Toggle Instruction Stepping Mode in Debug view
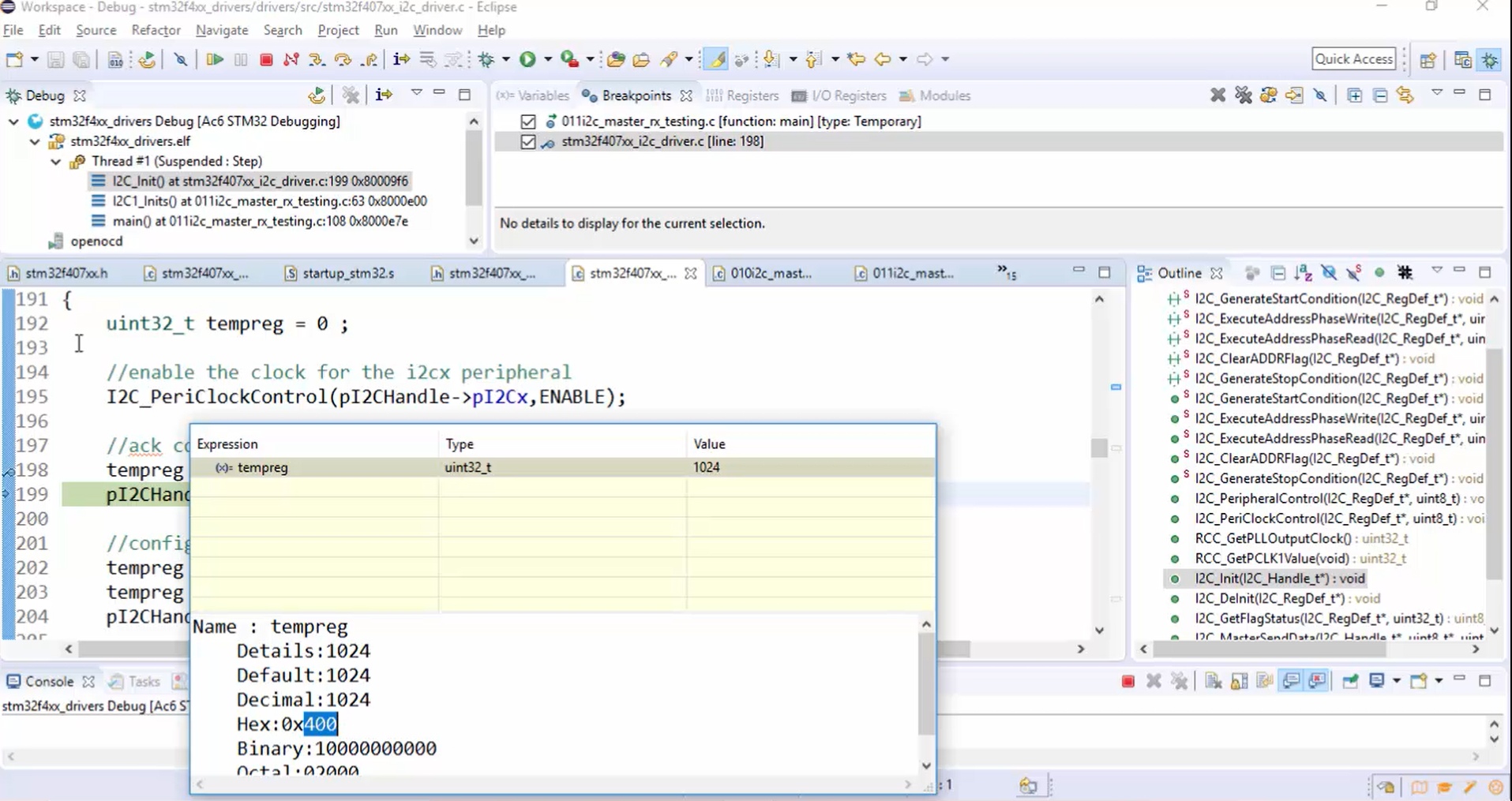Image resolution: width=1512 pixels, height=801 pixels. pyautogui.click(x=384, y=95)
